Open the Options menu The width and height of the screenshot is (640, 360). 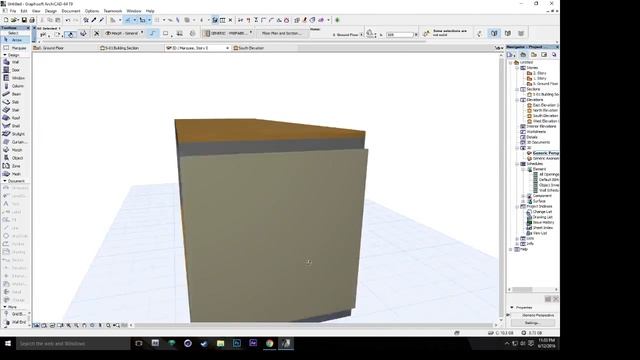click(x=92, y=11)
